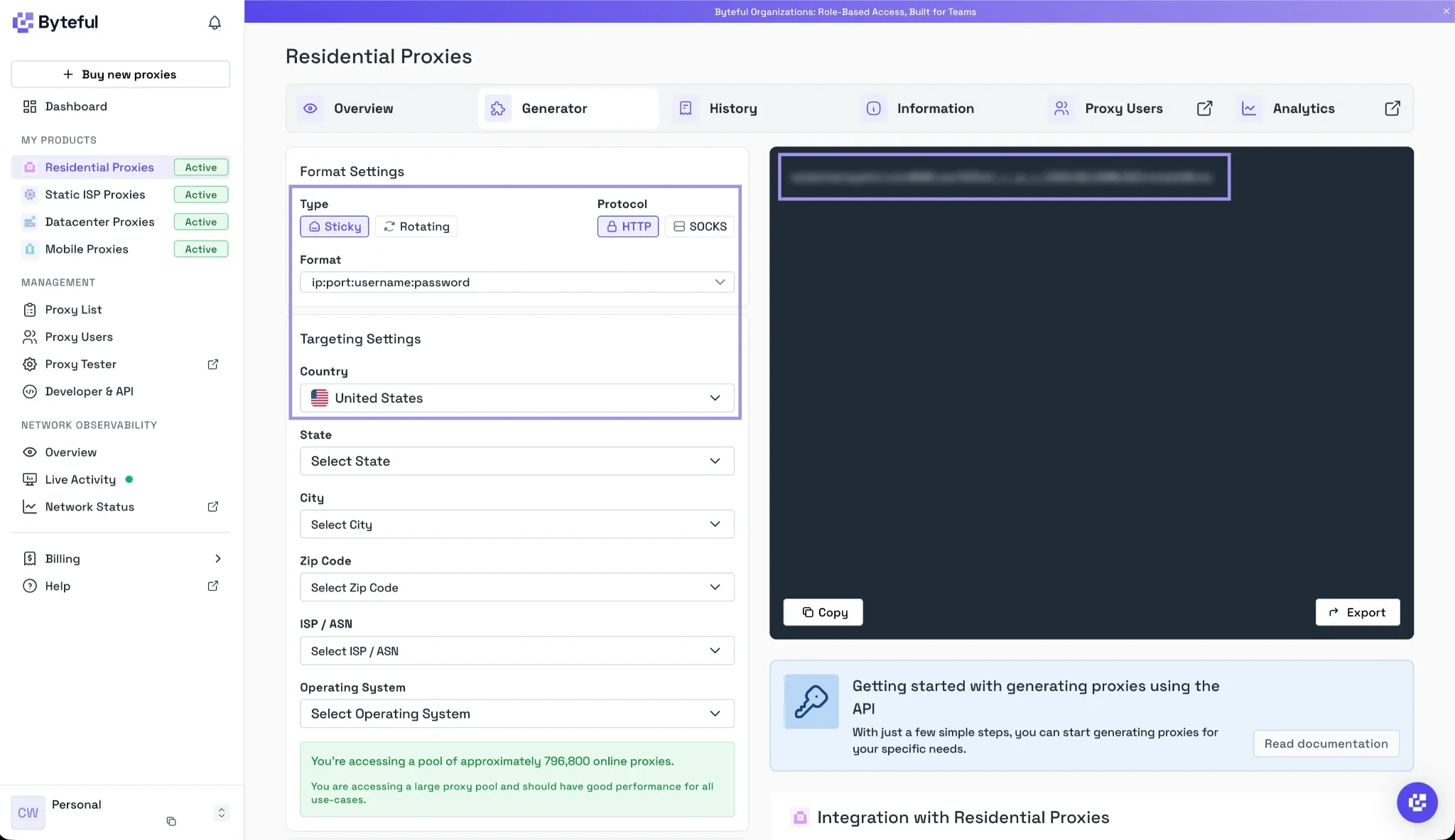This screenshot has height=840, width=1455.
Task: Click the Export button
Action: point(1358,613)
